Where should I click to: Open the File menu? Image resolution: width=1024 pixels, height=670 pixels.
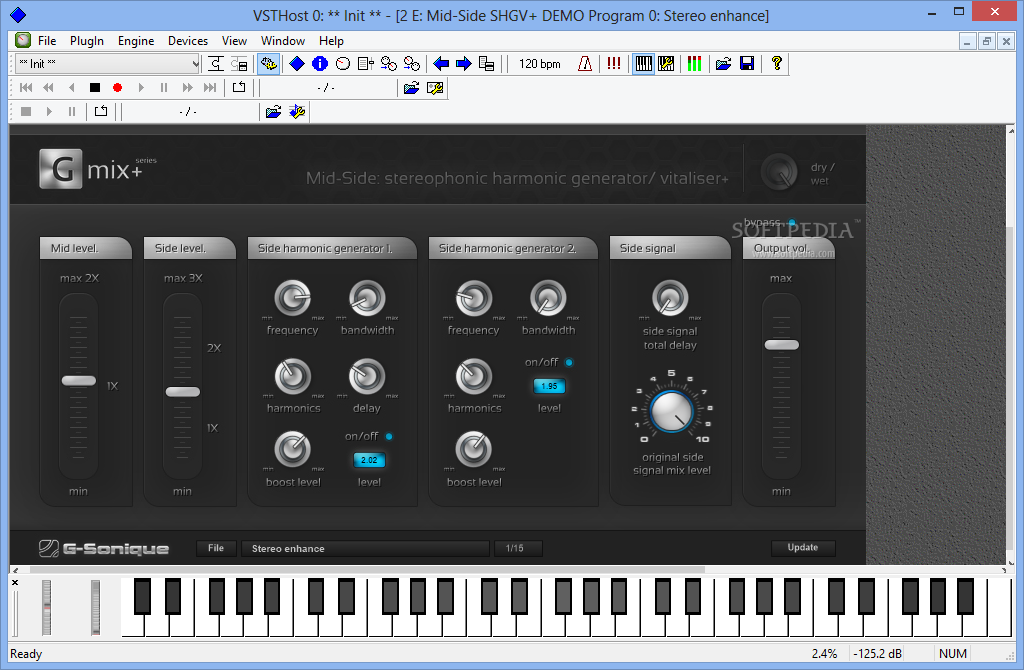tap(47, 40)
